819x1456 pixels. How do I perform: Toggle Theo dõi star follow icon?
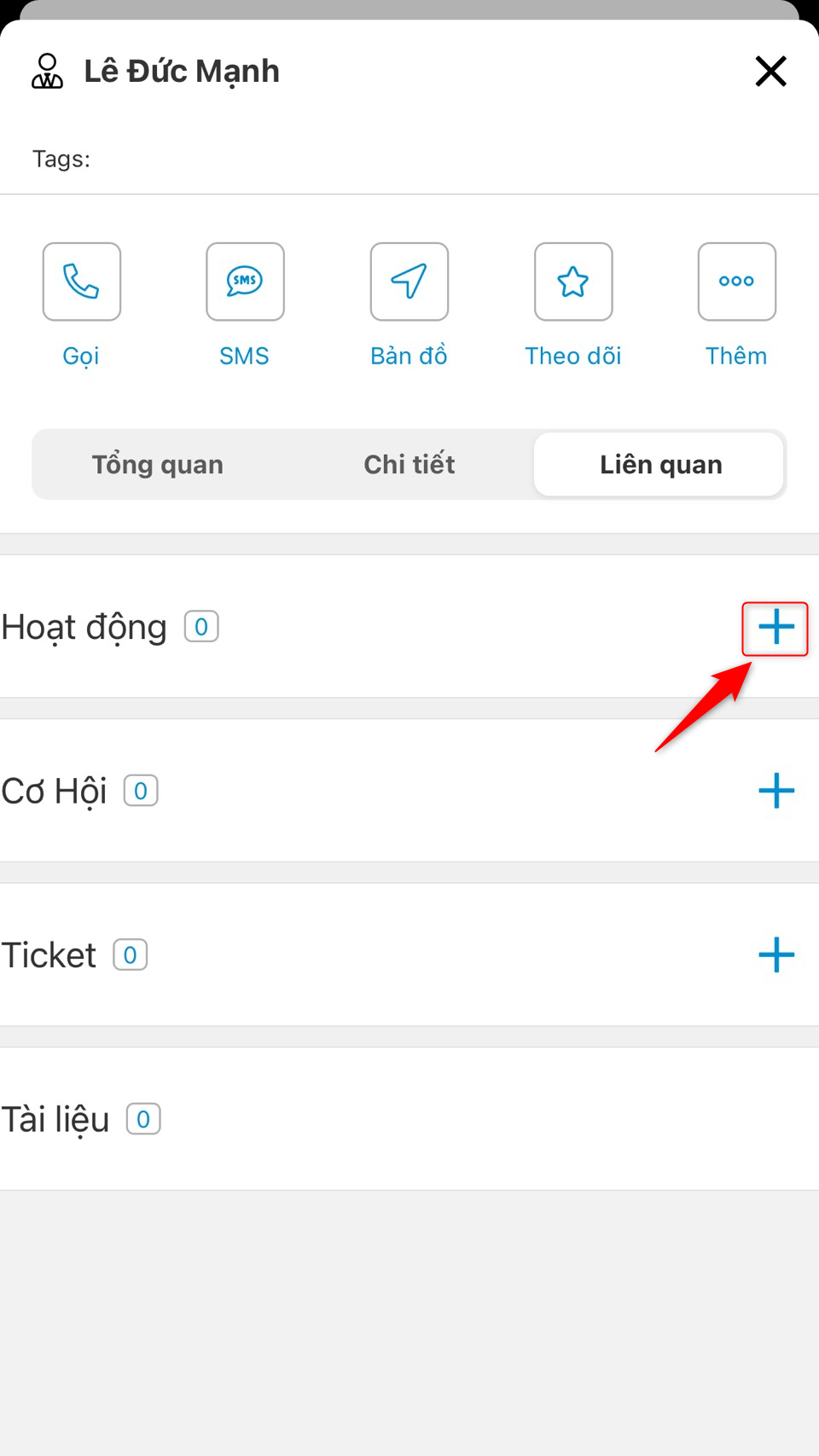573,281
